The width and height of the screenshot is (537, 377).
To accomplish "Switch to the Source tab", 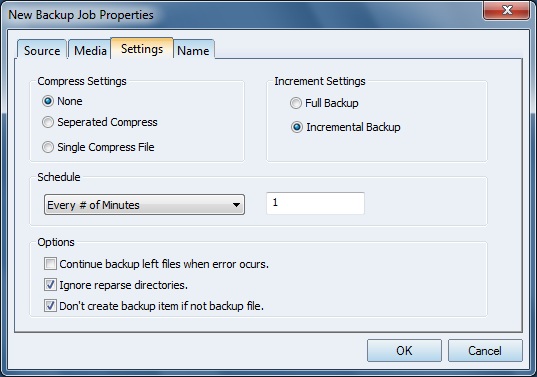I will pos(42,50).
